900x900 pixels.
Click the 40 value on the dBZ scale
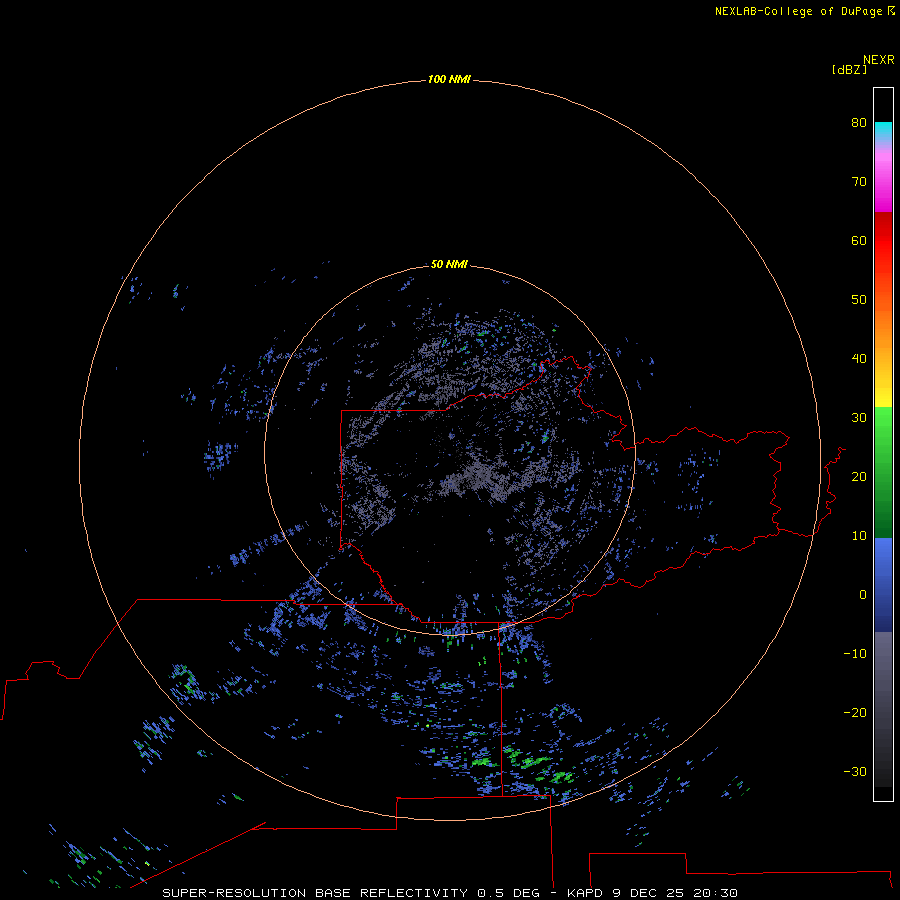coord(859,359)
